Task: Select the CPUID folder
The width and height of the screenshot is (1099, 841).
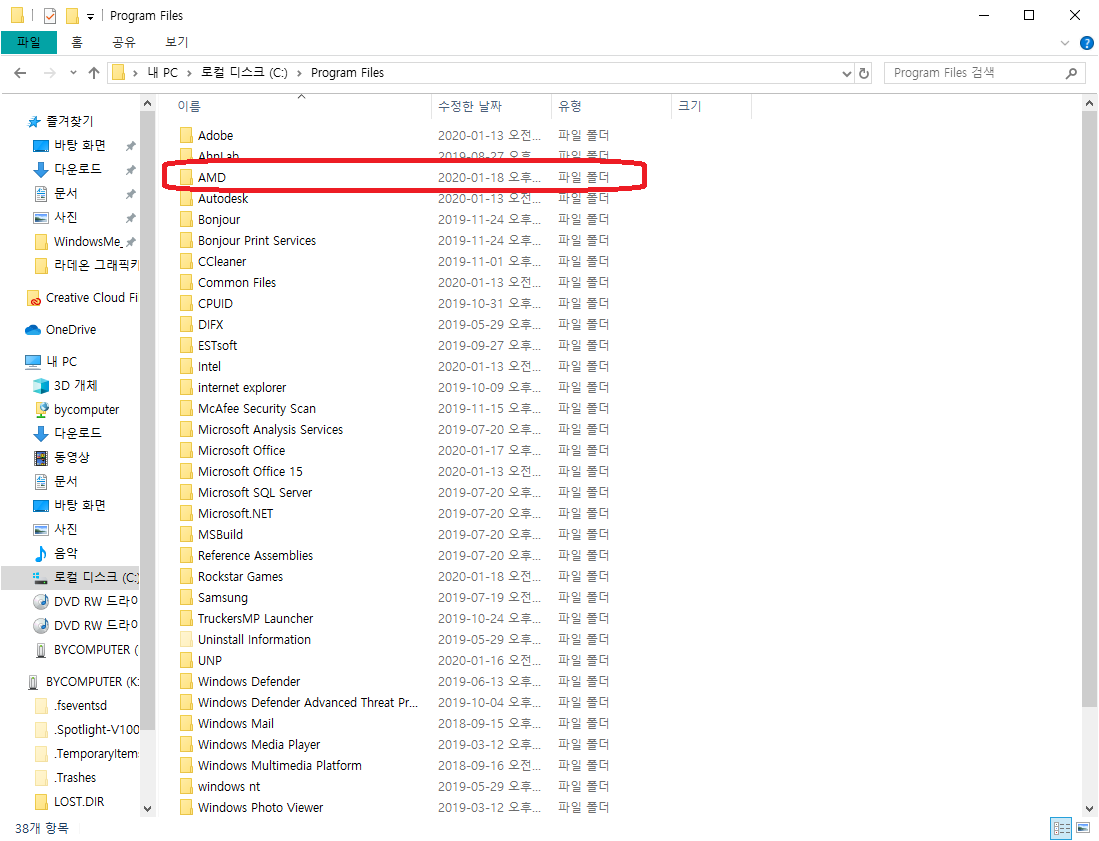Action: tap(215, 303)
